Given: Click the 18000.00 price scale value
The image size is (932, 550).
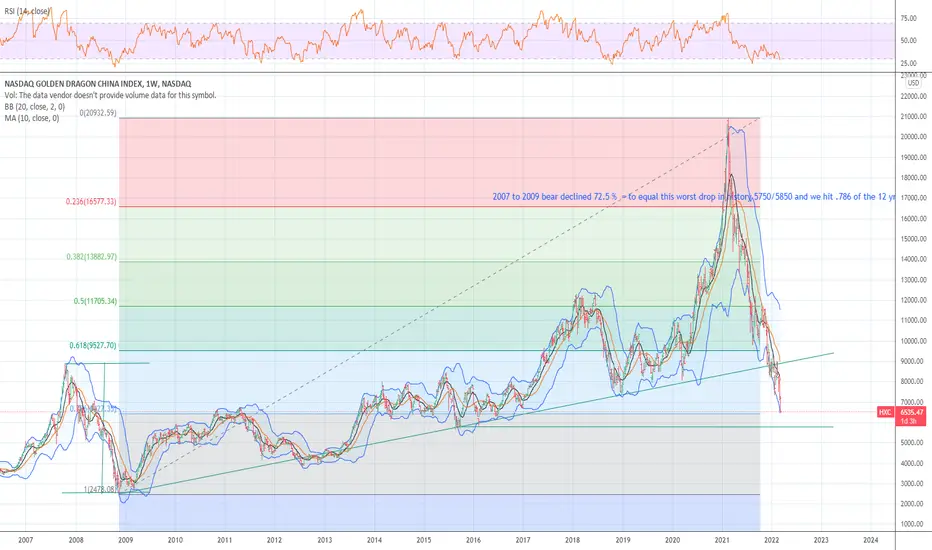Looking at the screenshot, I should point(914,177).
